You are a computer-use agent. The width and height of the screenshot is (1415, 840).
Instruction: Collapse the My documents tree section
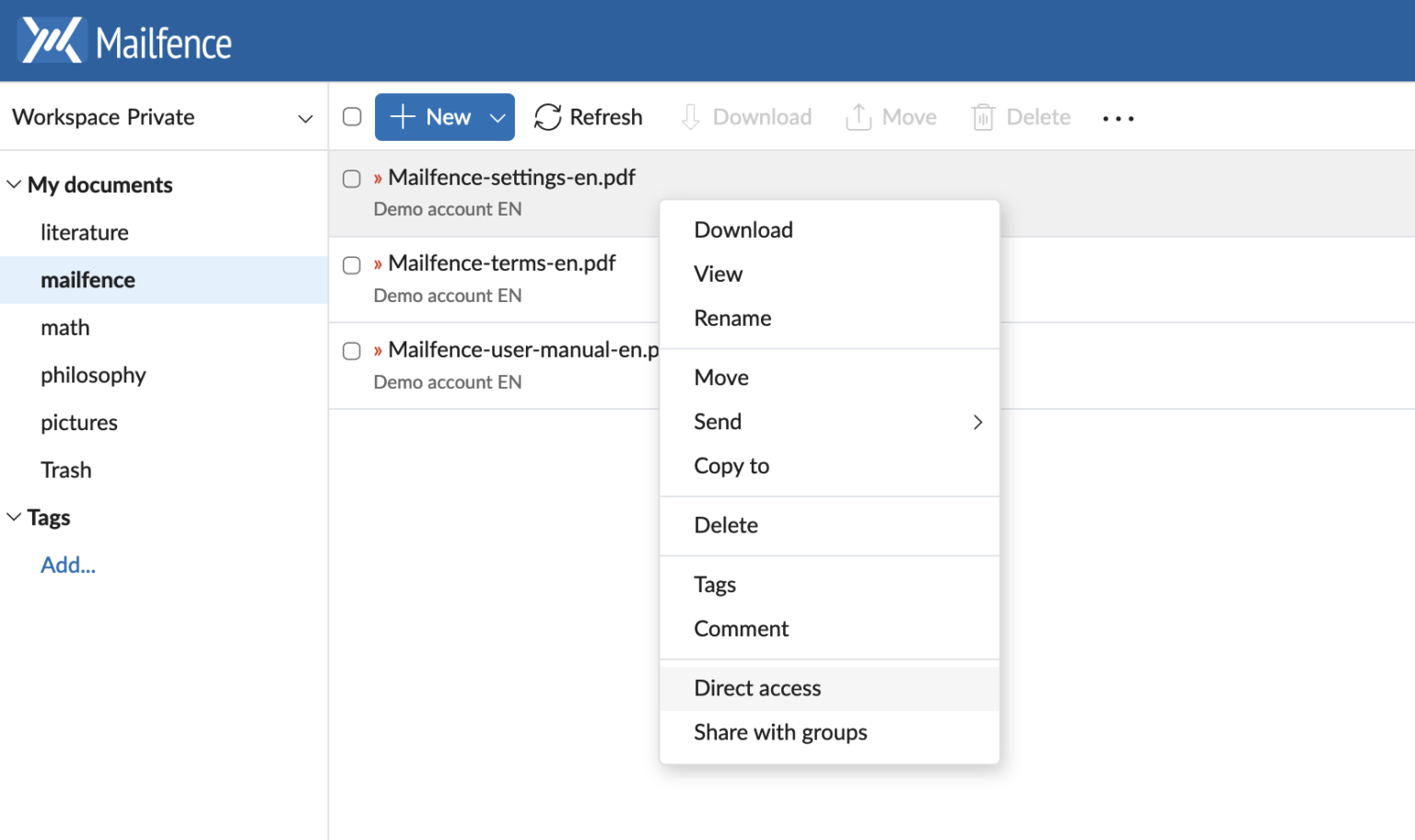coord(13,183)
